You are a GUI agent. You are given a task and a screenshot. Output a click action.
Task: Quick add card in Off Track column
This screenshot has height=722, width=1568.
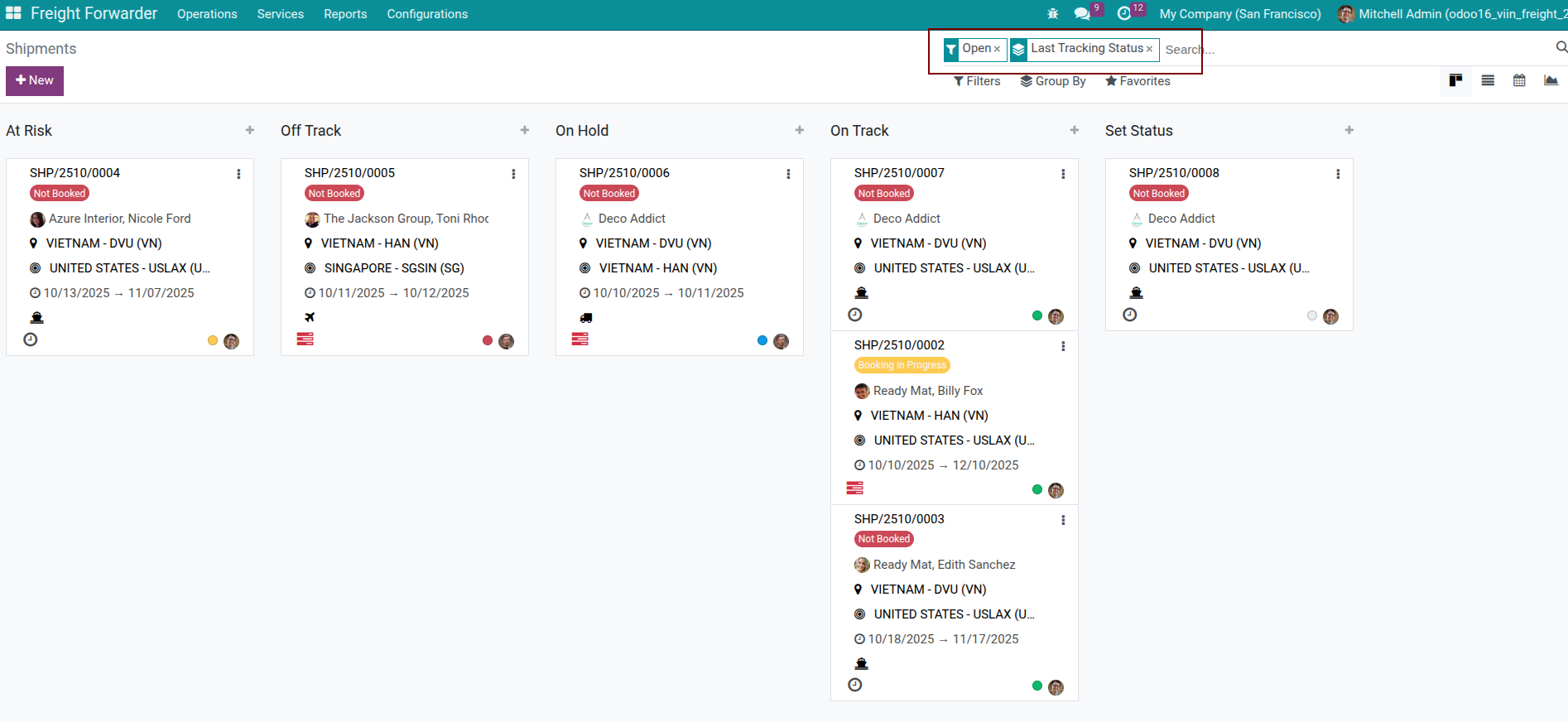pyautogui.click(x=524, y=130)
